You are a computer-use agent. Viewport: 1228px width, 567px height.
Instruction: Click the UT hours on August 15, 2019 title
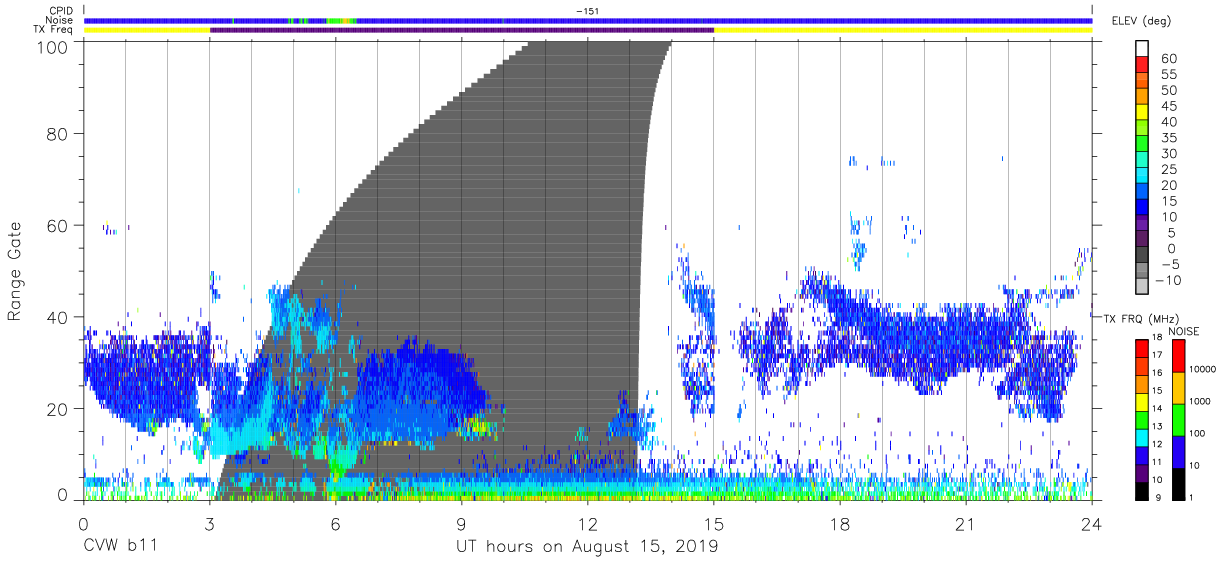tap(587, 546)
